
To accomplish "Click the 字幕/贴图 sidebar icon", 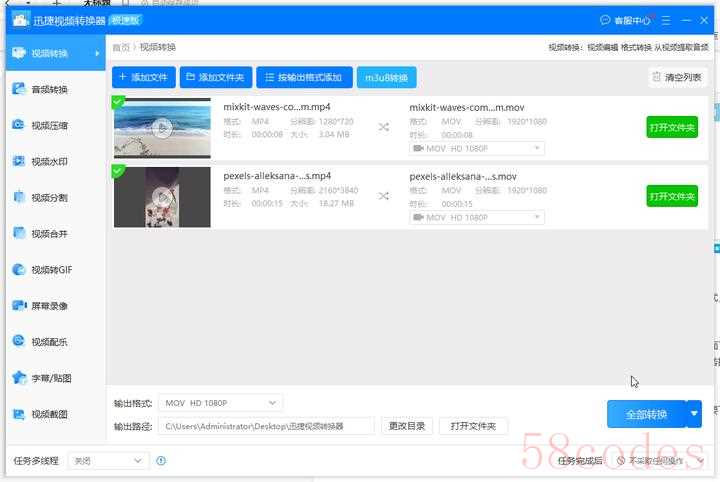I will (x=19, y=377).
